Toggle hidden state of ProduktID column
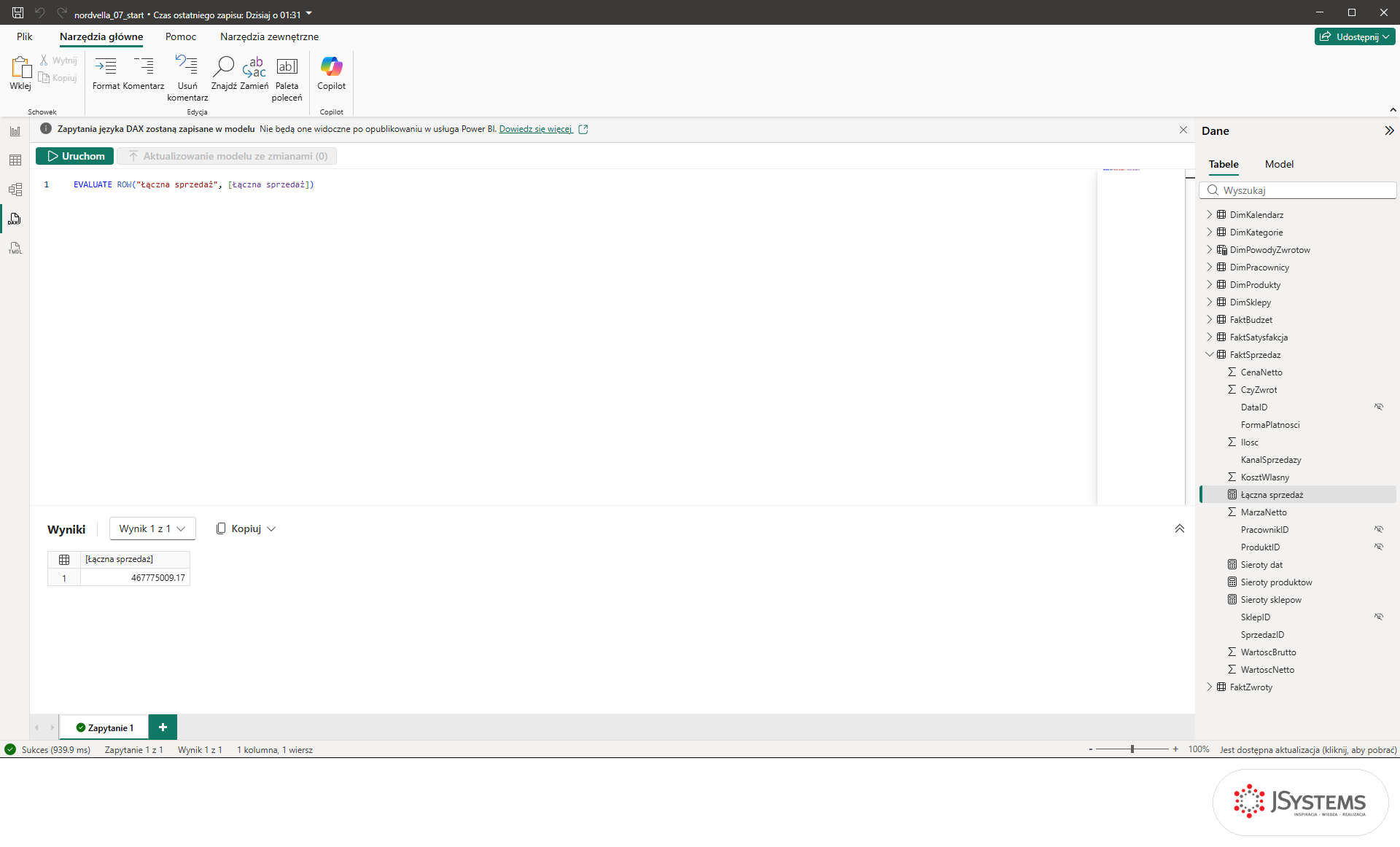This screenshot has height=847, width=1400. (x=1379, y=547)
